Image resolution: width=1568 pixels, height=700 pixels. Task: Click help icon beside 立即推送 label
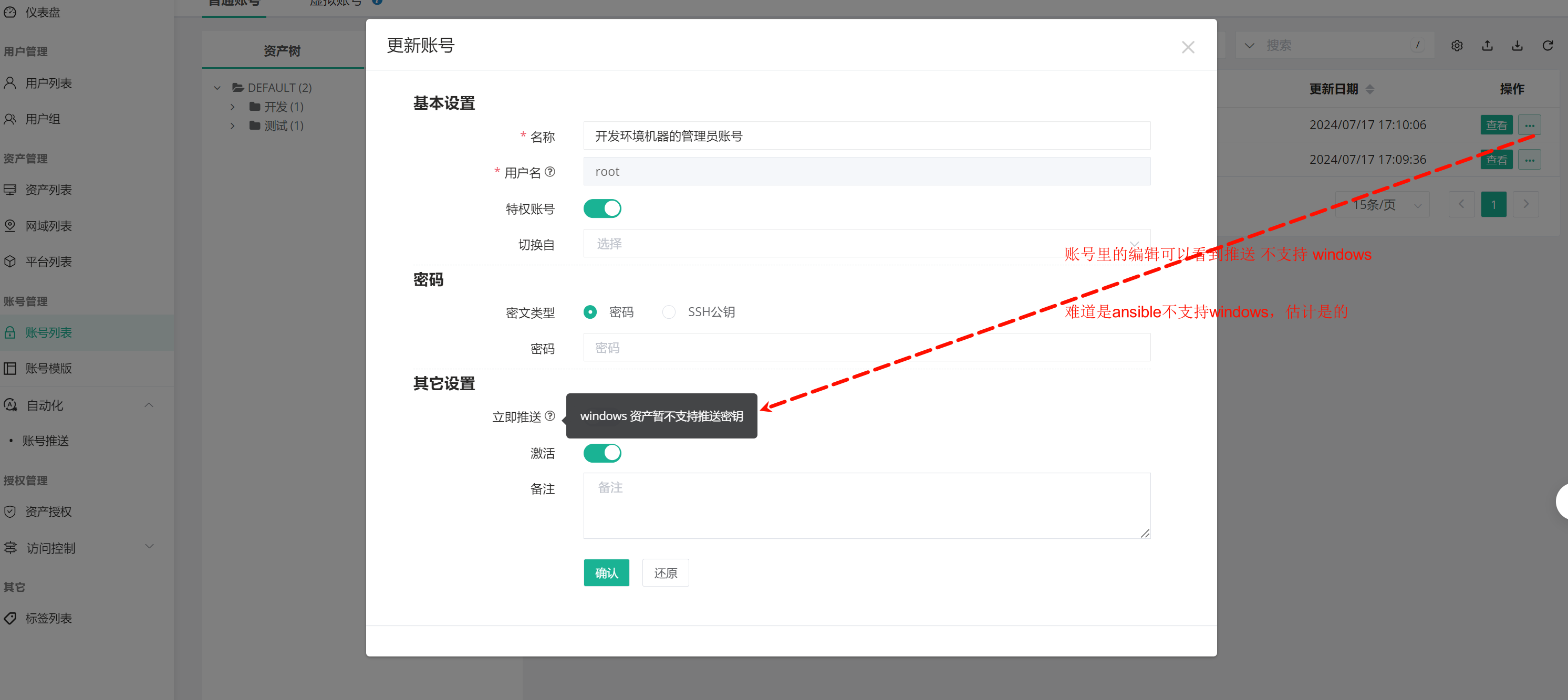click(549, 416)
